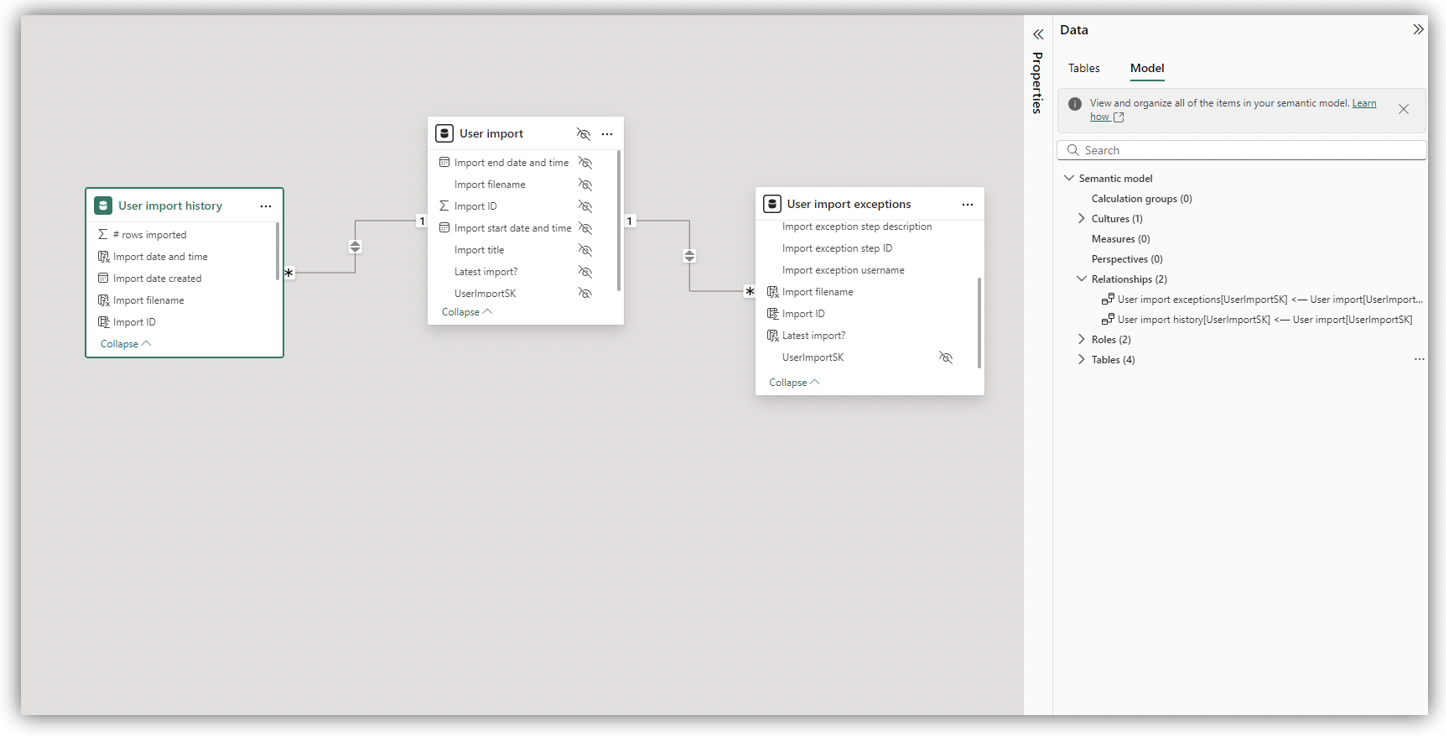The image size is (1446, 736).
Task: Toggle visibility of User import Import ID
Action: [x=586, y=207]
